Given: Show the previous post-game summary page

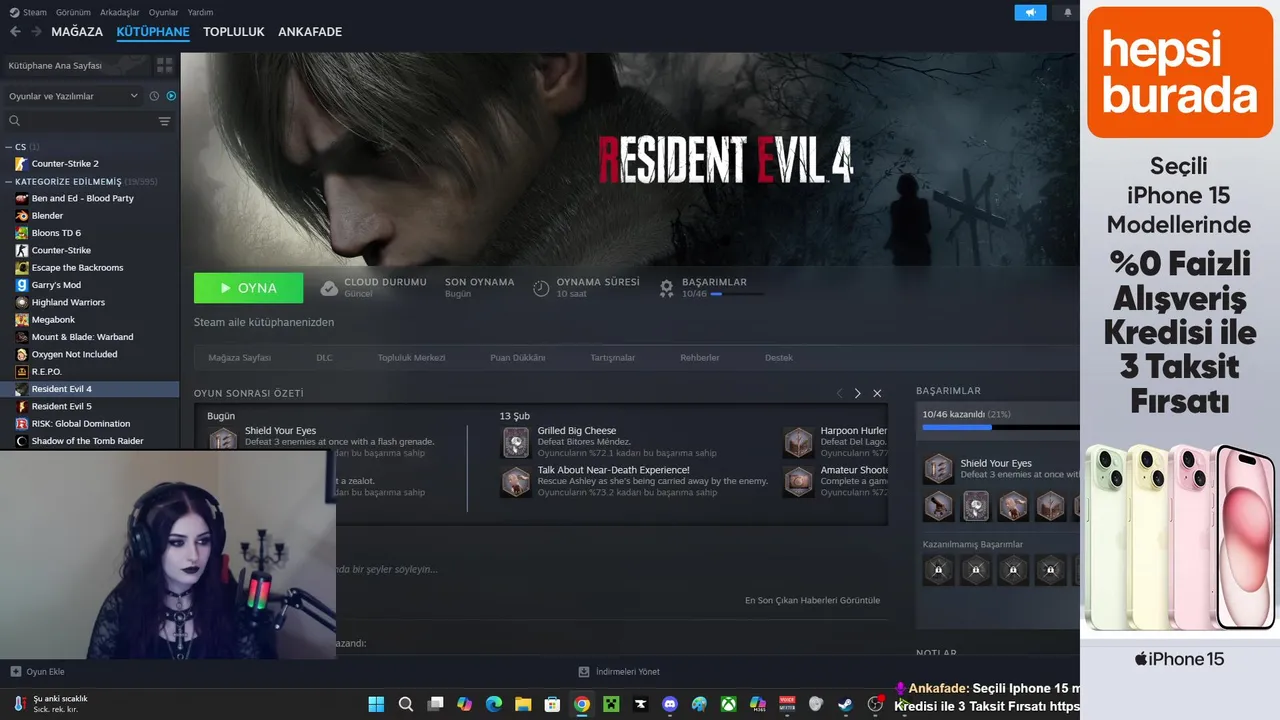Looking at the screenshot, I should coord(839,393).
